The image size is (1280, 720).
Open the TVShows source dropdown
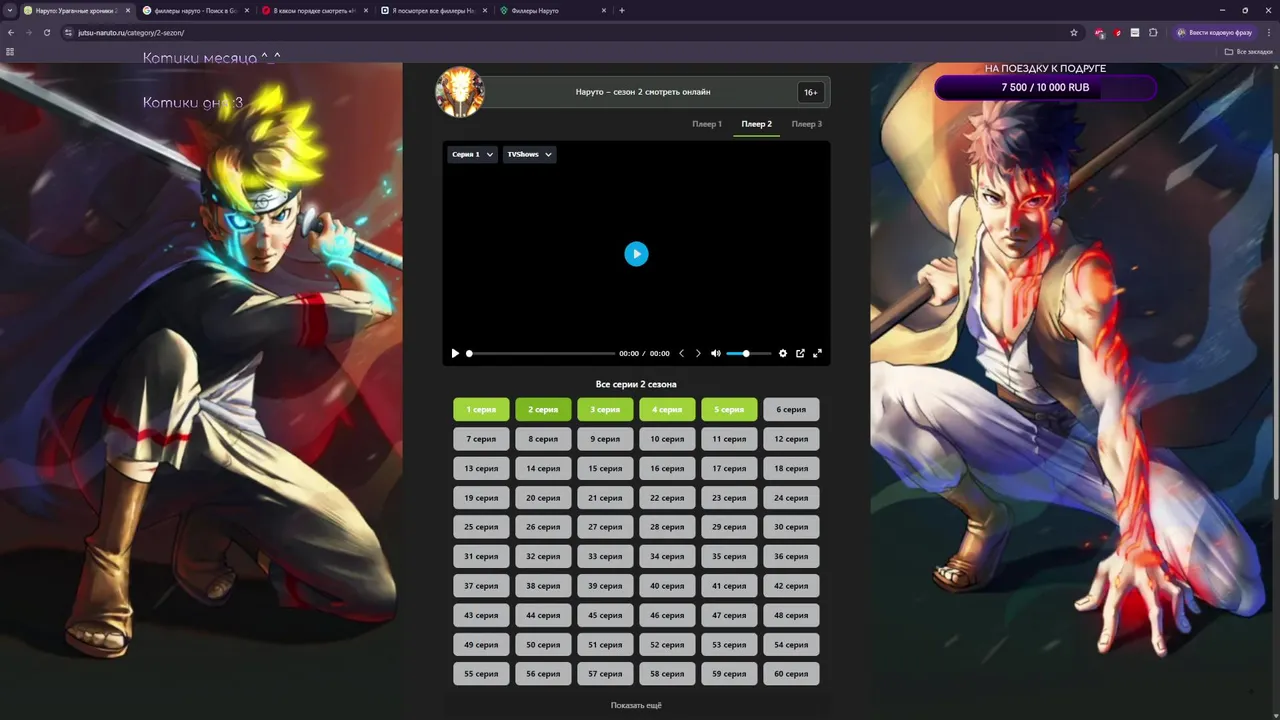[x=529, y=154]
